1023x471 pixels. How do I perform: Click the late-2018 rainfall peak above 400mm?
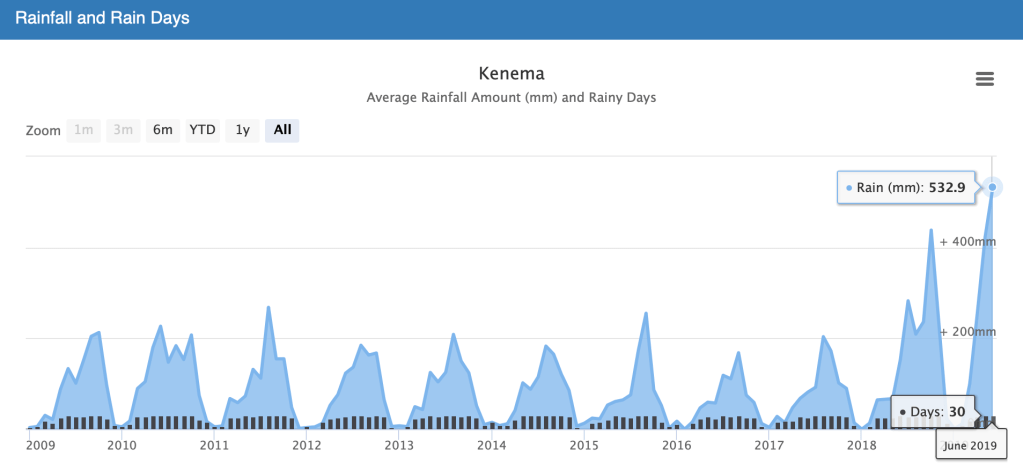coord(931,231)
